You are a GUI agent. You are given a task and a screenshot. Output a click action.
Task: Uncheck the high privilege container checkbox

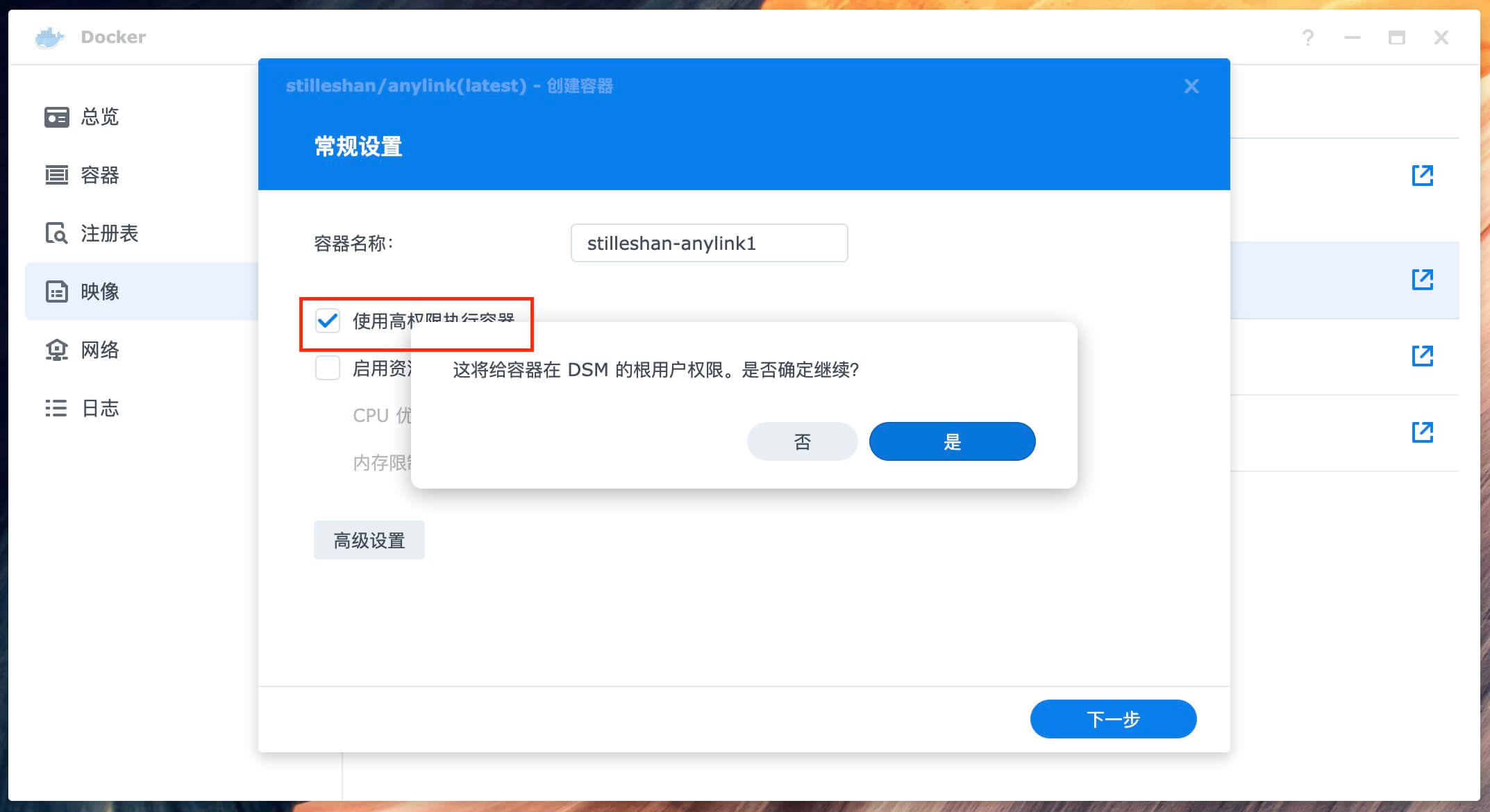(328, 321)
